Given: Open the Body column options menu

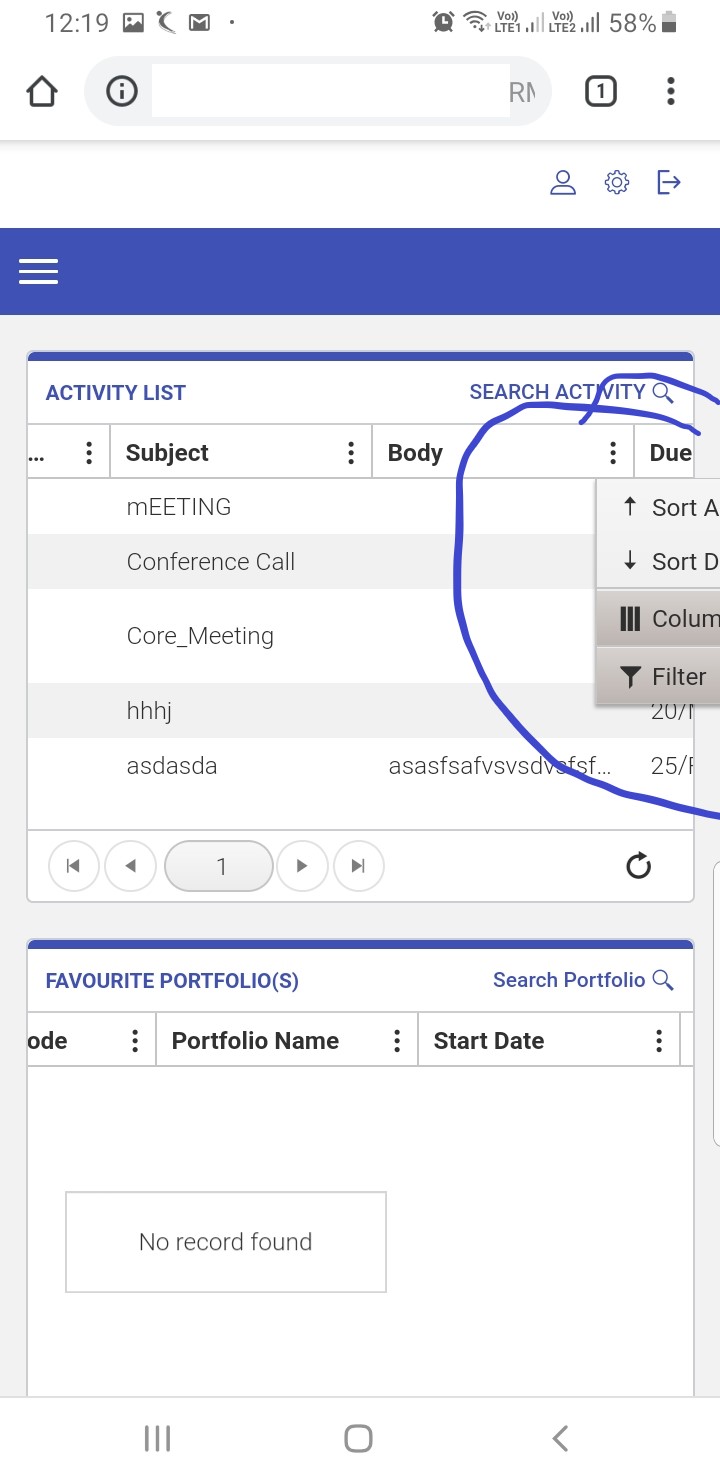Looking at the screenshot, I should click(x=613, y=453).
